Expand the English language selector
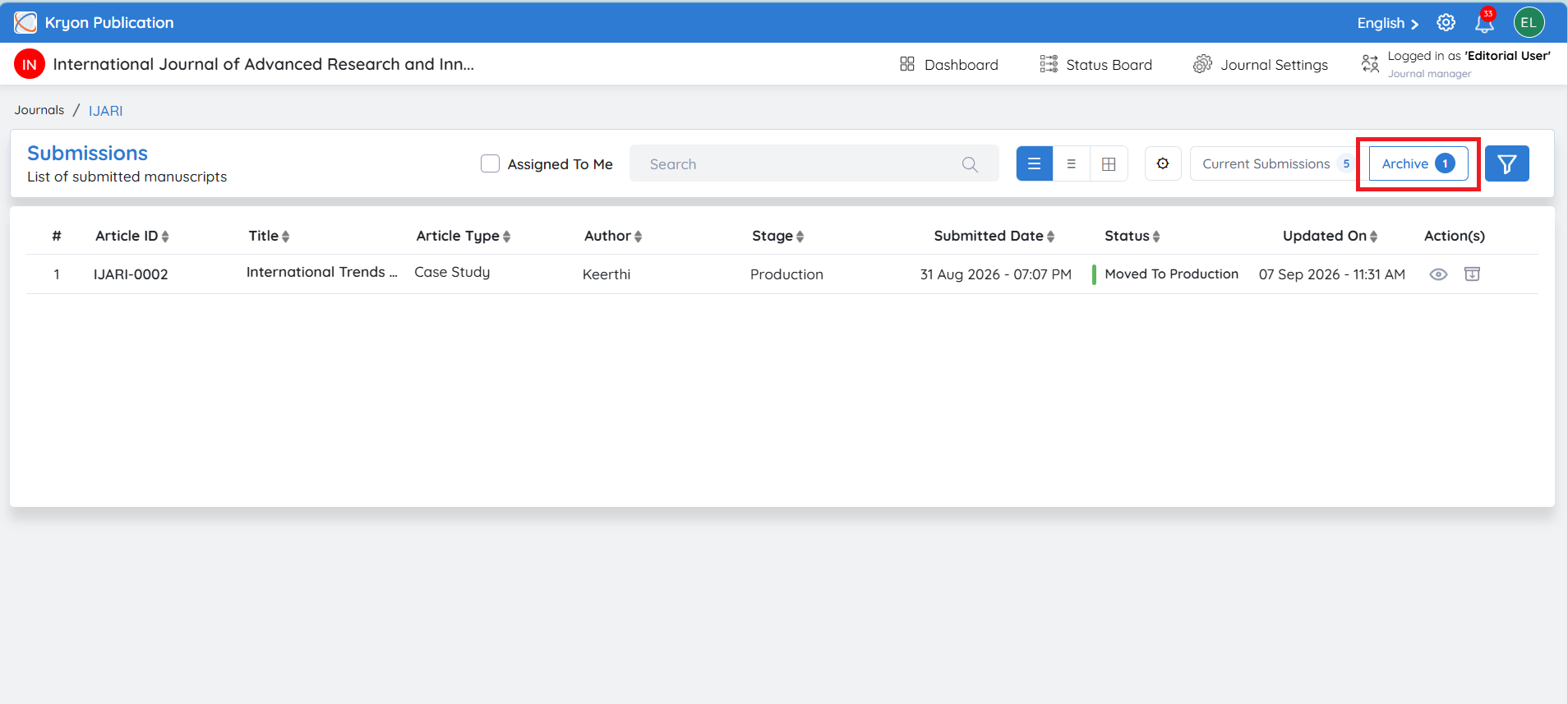 click(x=1388, y=23)
